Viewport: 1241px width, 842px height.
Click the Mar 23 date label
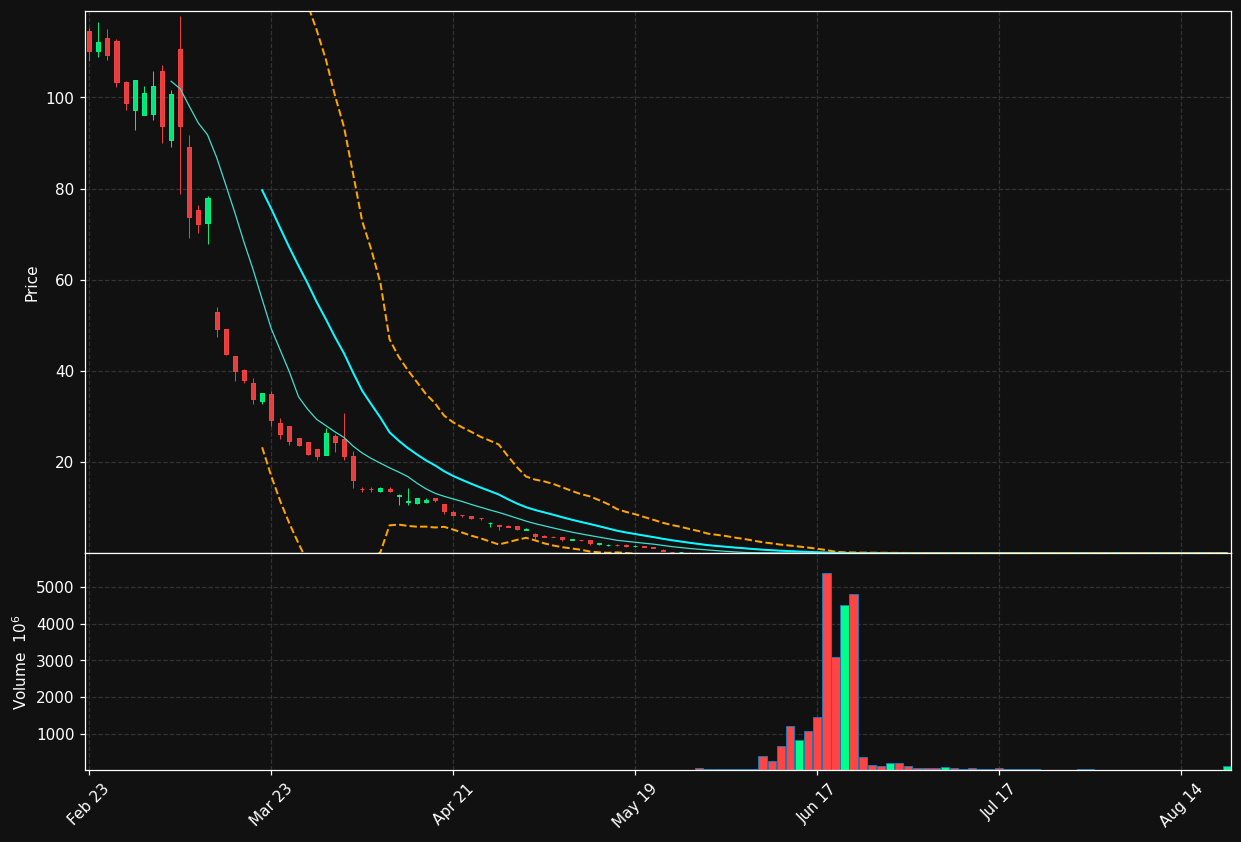coord(270,804)
